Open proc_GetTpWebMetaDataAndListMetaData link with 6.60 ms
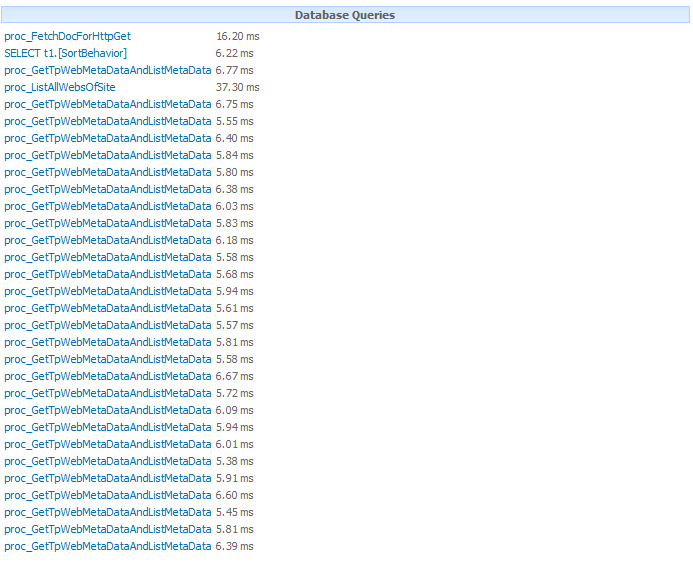This screenshot has width=693, height=562. tap(108, 495)
